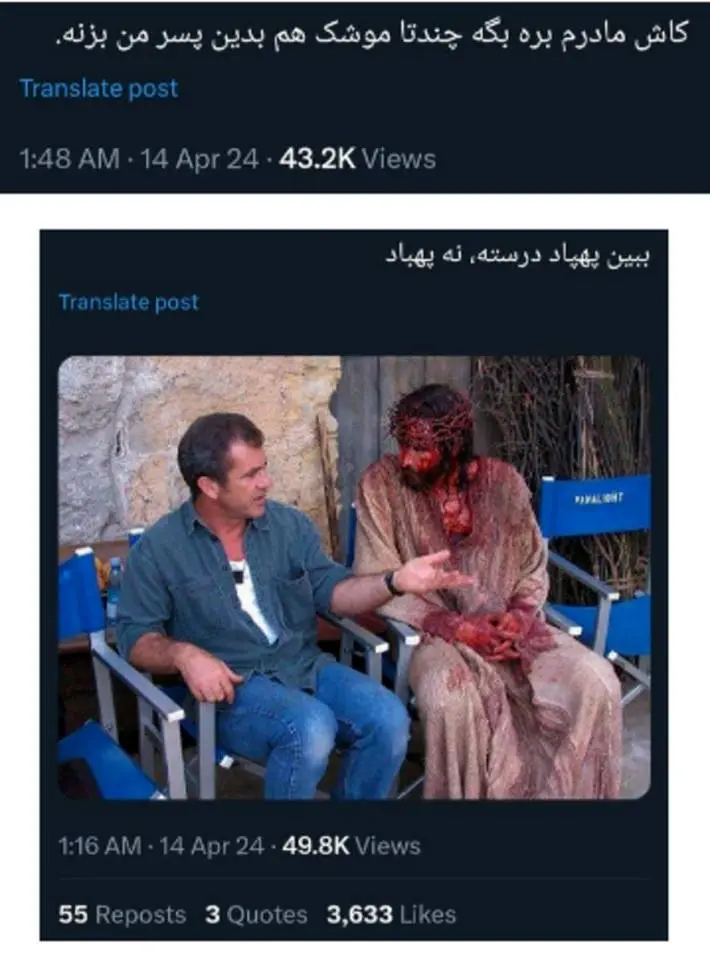Image resolution: width=710 pixels, height=955 pixels.
Task: Open the 3 Quotes list
Action: coord(256,915)
